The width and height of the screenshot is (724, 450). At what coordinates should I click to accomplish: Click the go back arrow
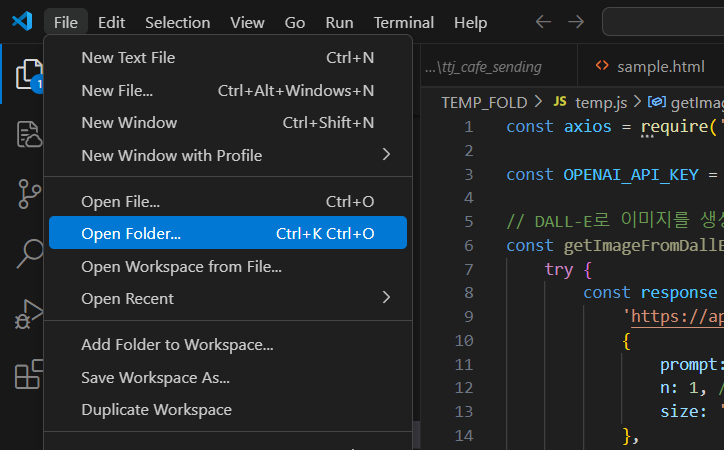tap(543, 22)
